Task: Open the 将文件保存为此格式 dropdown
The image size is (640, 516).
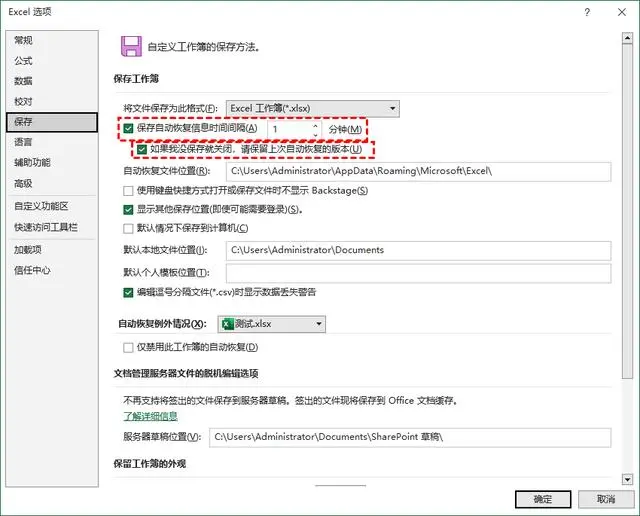Action: [313, 109]
